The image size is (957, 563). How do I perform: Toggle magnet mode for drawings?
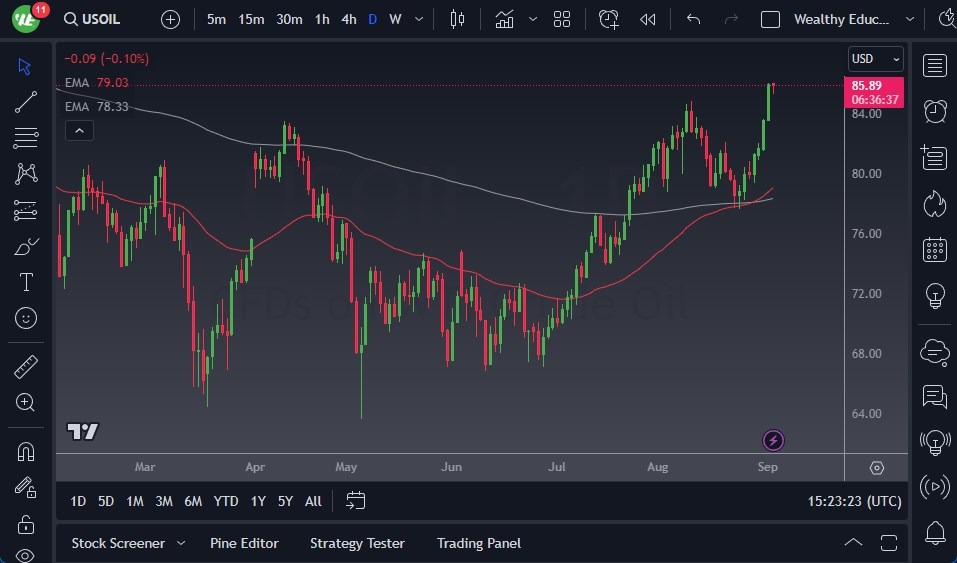coord(27,451)
